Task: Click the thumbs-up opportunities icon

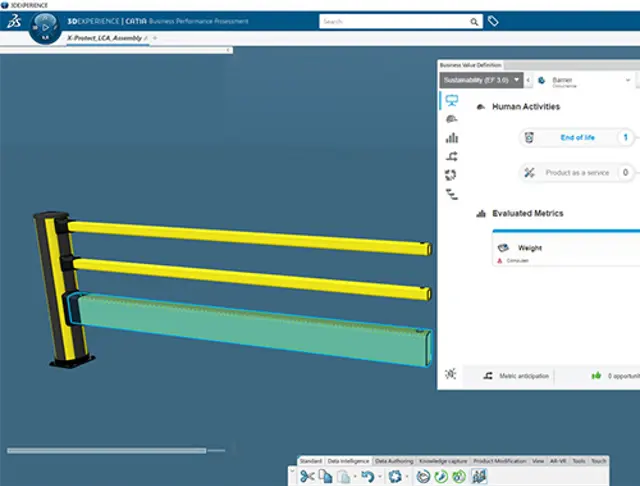Action: click(596, 375)
